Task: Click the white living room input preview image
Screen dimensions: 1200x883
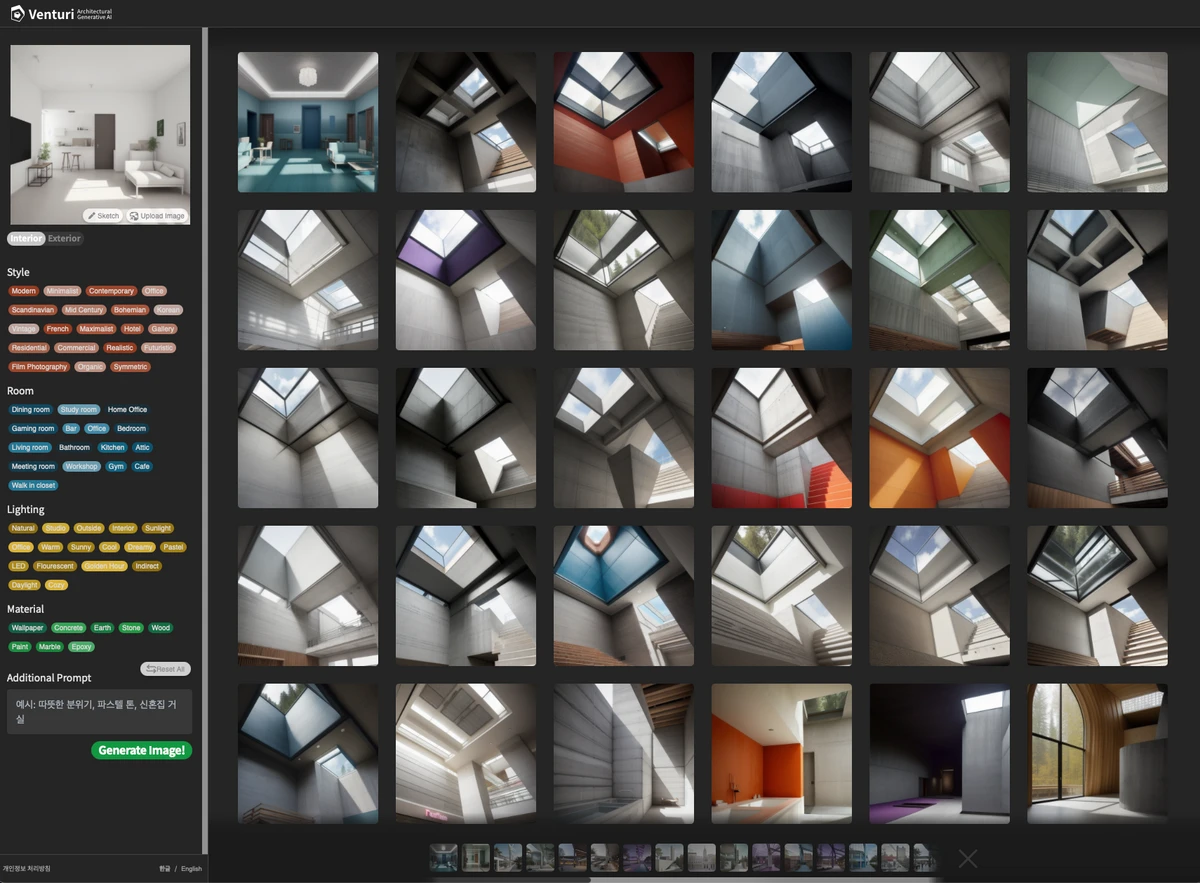Action: point(100,135)
